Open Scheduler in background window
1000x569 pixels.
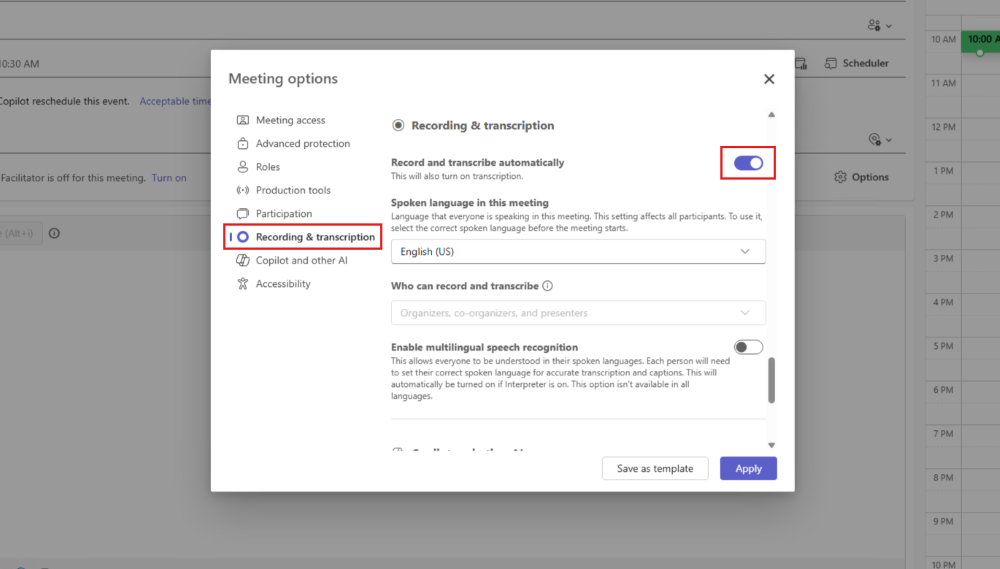click(x=857, y=63)
